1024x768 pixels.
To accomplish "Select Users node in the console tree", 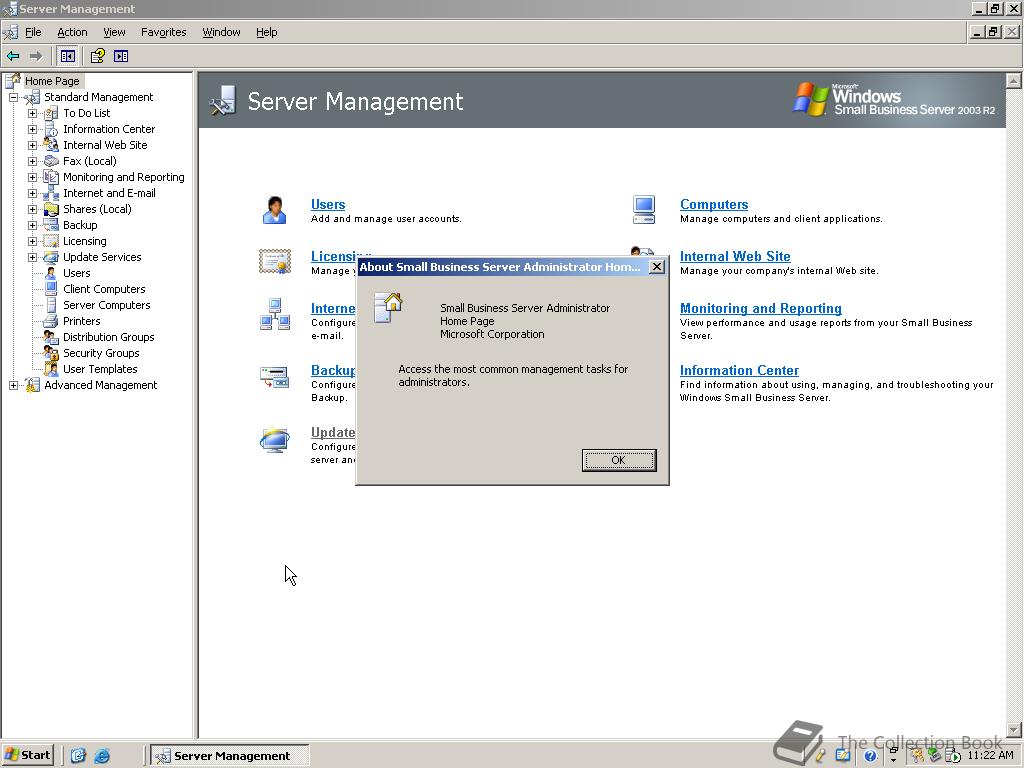I will pos(76,273).
